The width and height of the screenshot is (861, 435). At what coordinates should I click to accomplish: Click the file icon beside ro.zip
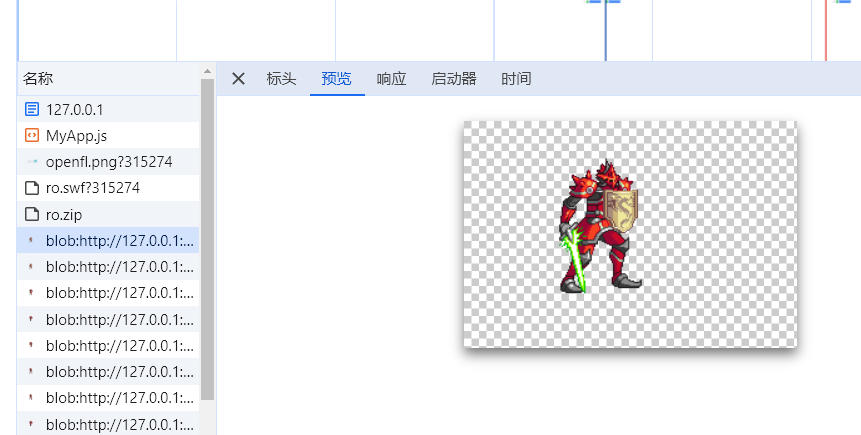pyautogui.click(x=32, y=214)
